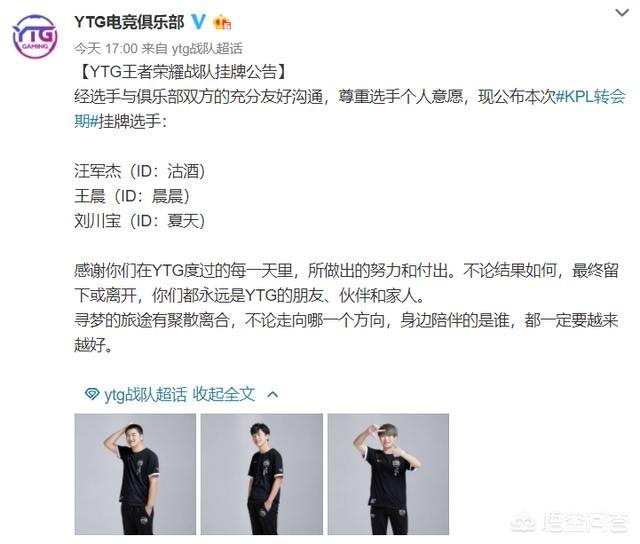Collapse the post via 收起全文 arrow
The height and width of the screenshot is (544, 640).
(272, 395)
